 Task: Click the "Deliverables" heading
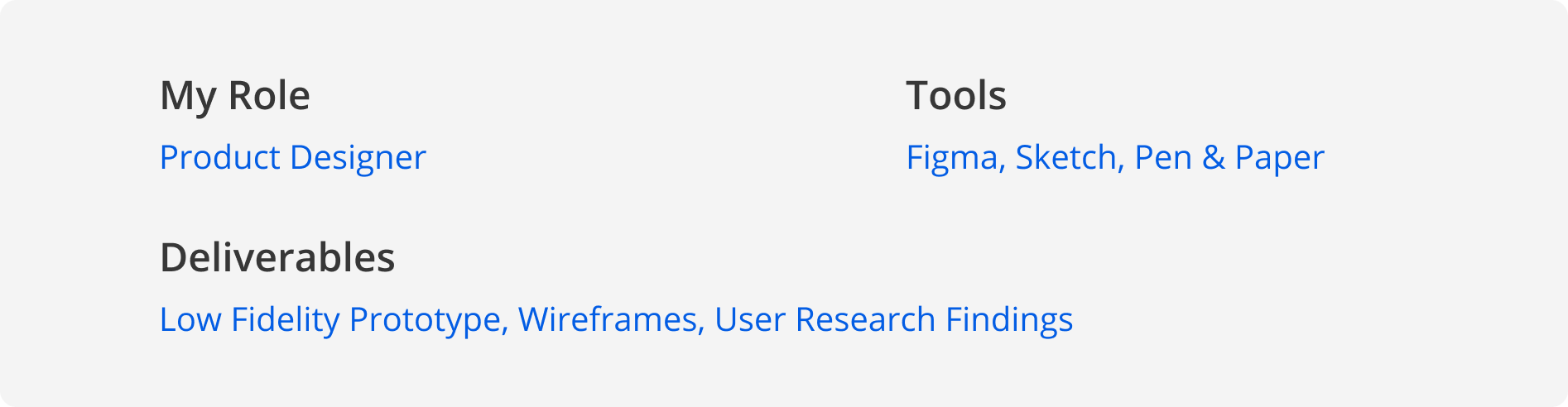click(x=277, y=258)
